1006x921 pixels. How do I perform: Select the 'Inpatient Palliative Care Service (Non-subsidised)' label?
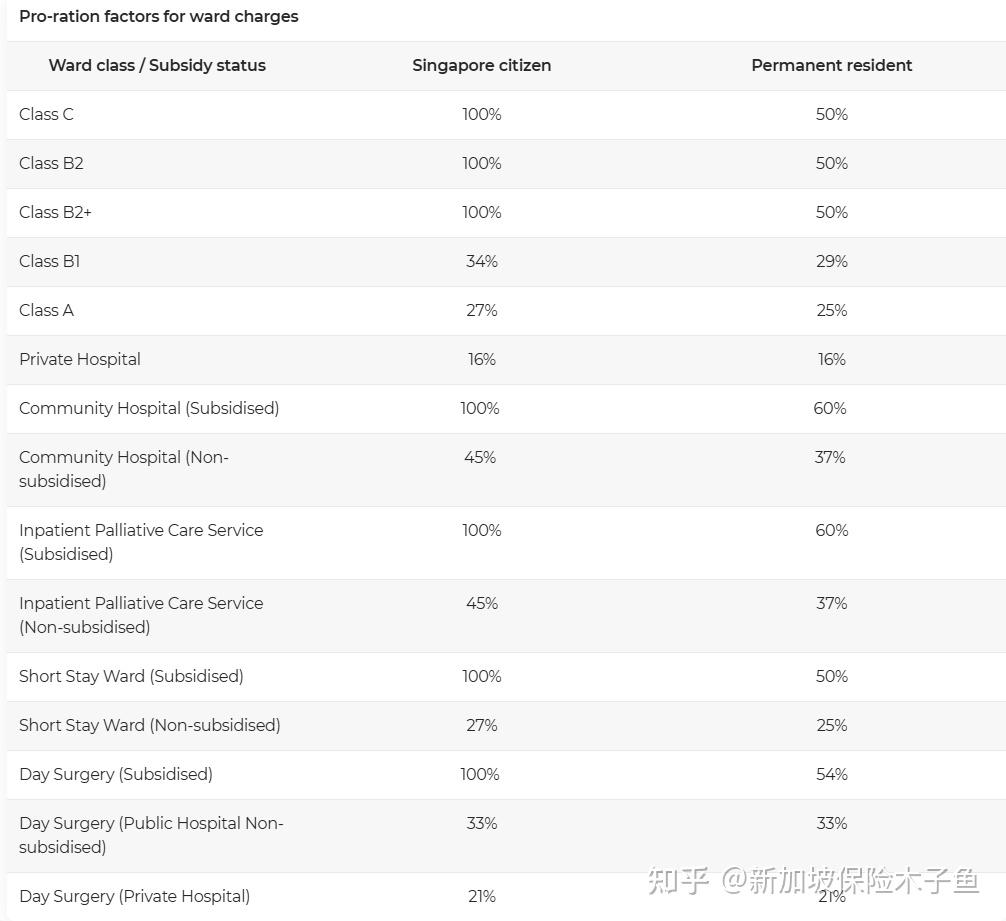(x=141, y=615)
